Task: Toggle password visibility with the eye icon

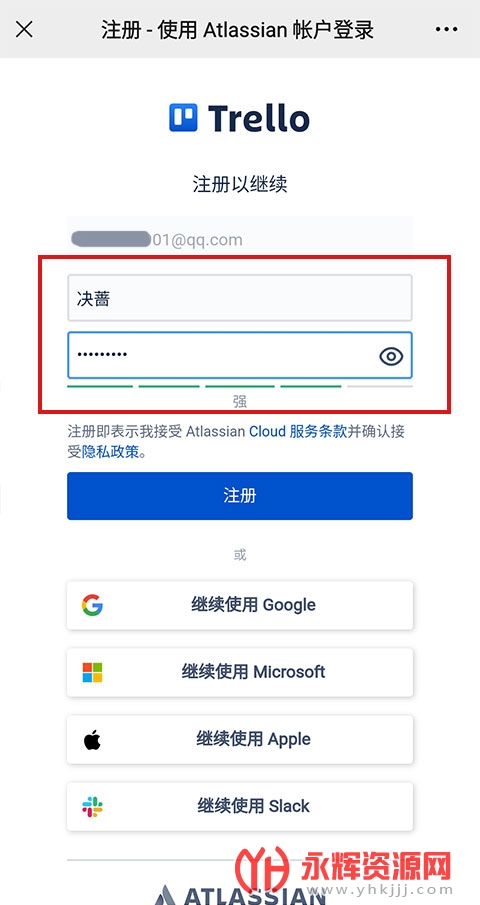Action: tap(391, 357)
